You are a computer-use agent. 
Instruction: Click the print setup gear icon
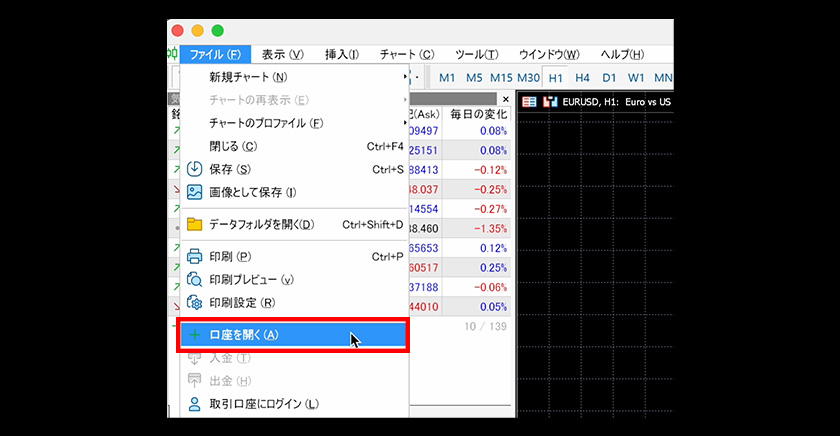[x=195, y=302]
